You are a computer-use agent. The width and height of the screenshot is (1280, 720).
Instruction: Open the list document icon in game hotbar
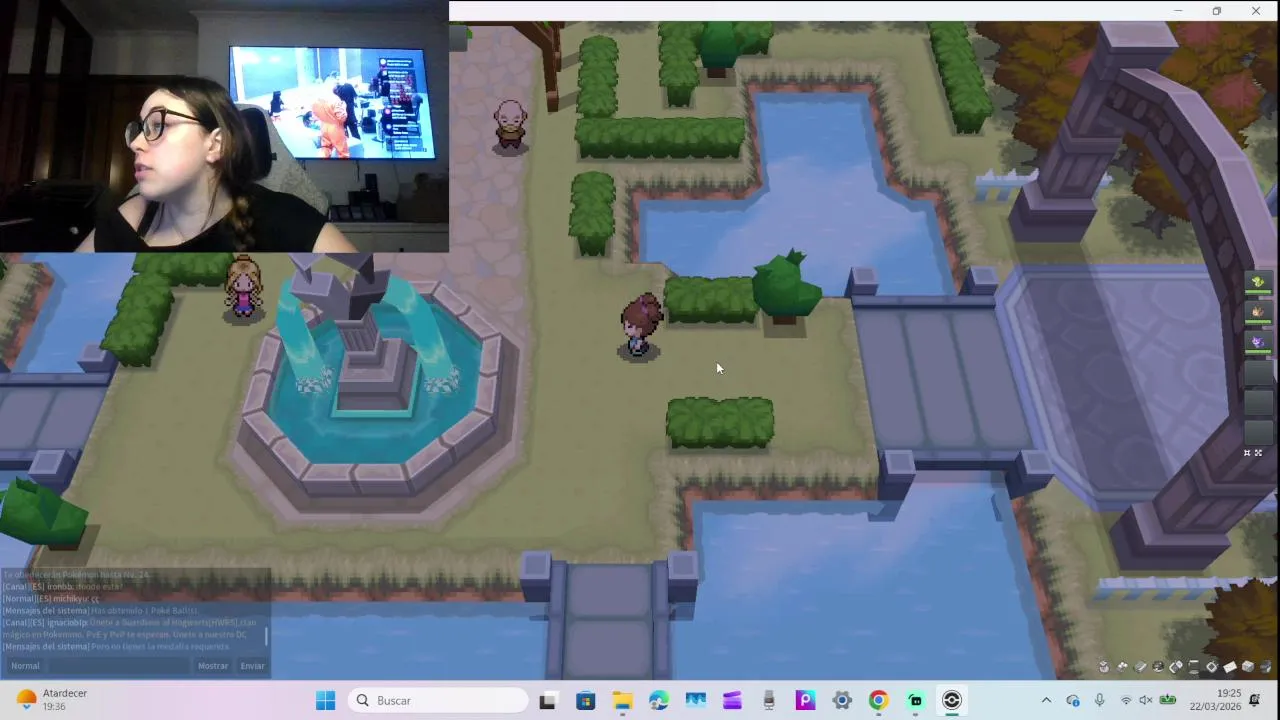pos(1194,667)
